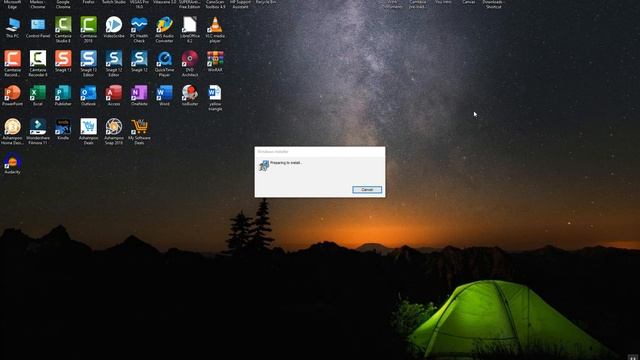Launch Audacity desktop shortcut
This screenshot has width=640, height=360.
coord(12,163)
